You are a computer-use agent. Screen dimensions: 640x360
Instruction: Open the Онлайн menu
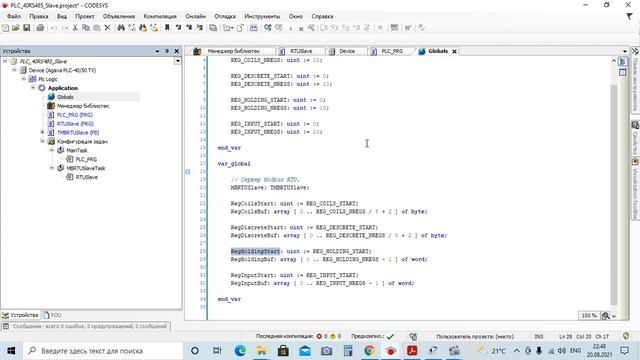(196, 16)
